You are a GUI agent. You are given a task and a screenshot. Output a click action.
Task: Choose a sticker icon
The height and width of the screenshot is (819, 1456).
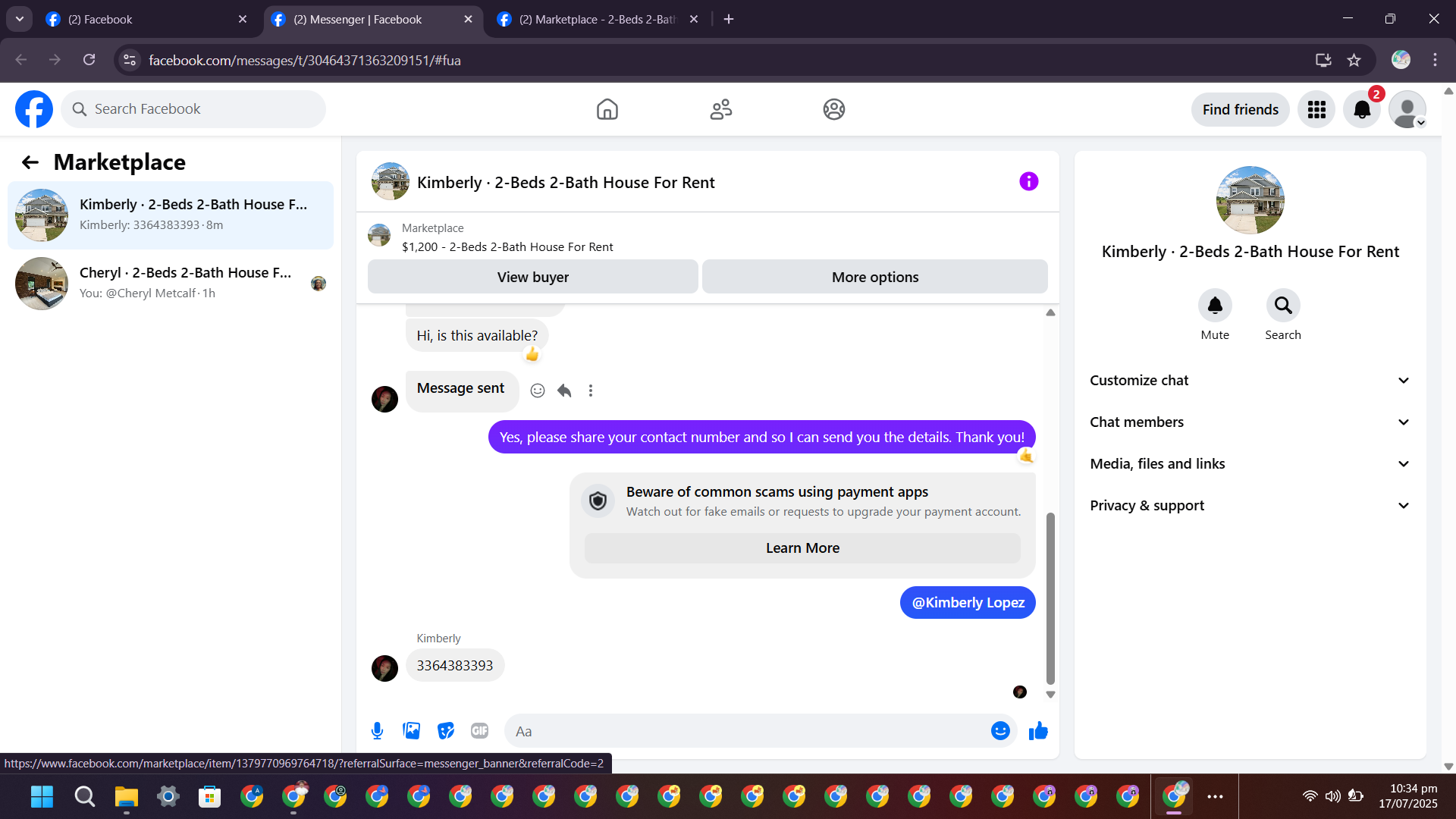(446, 731)
